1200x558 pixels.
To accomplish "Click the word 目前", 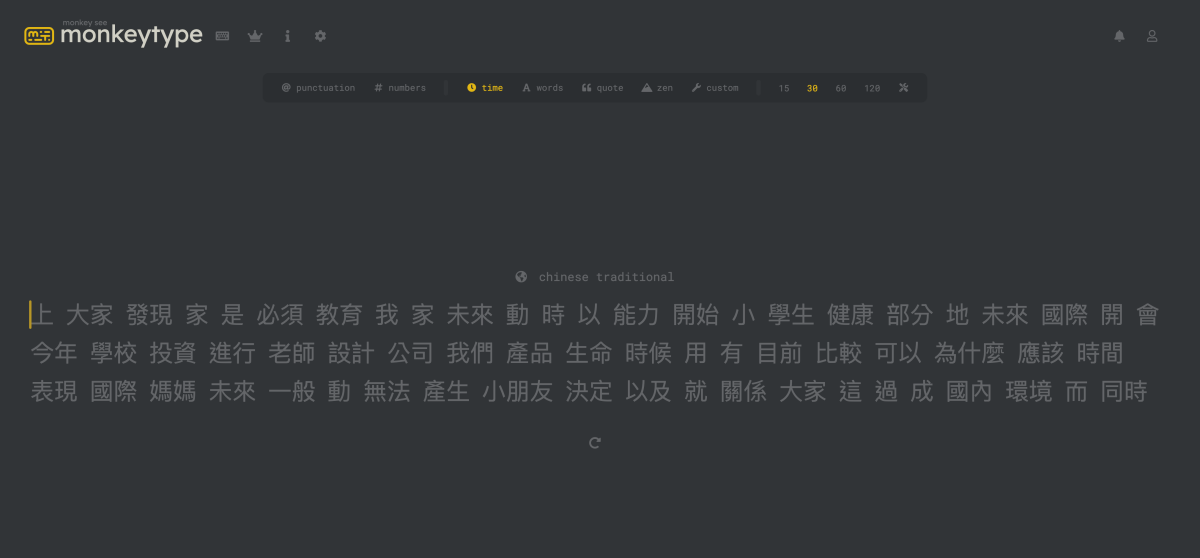I will click(x=780, y=353).
